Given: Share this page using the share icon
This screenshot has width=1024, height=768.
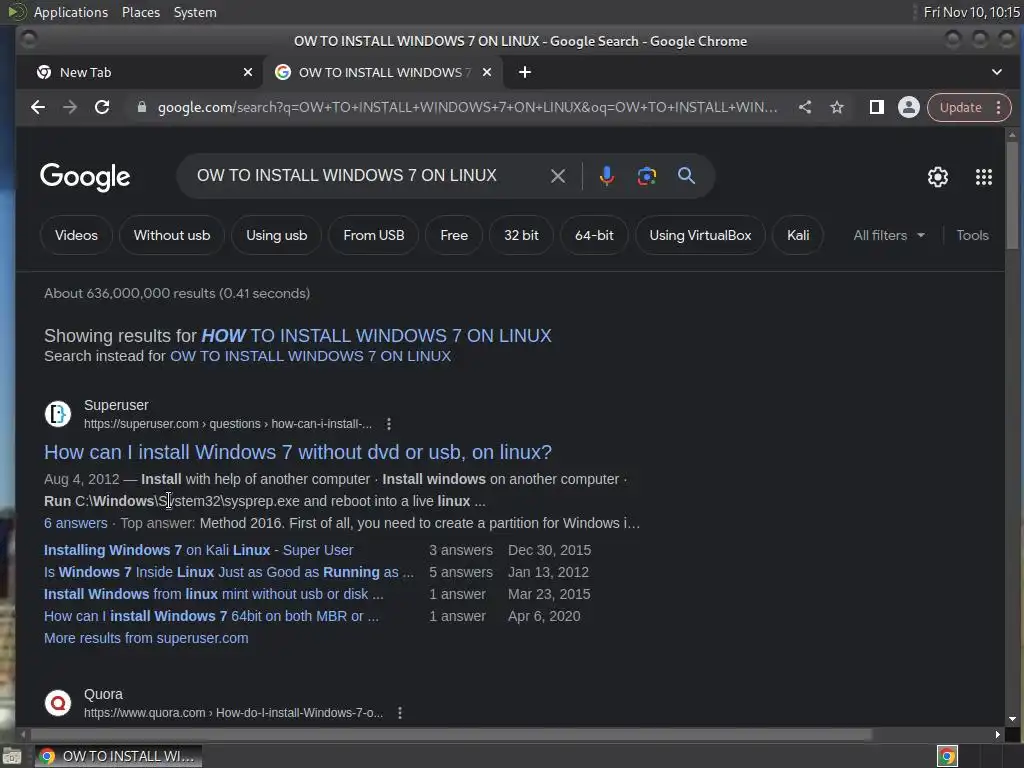Looking at the screenshot, I should click(x=805, y=107).
